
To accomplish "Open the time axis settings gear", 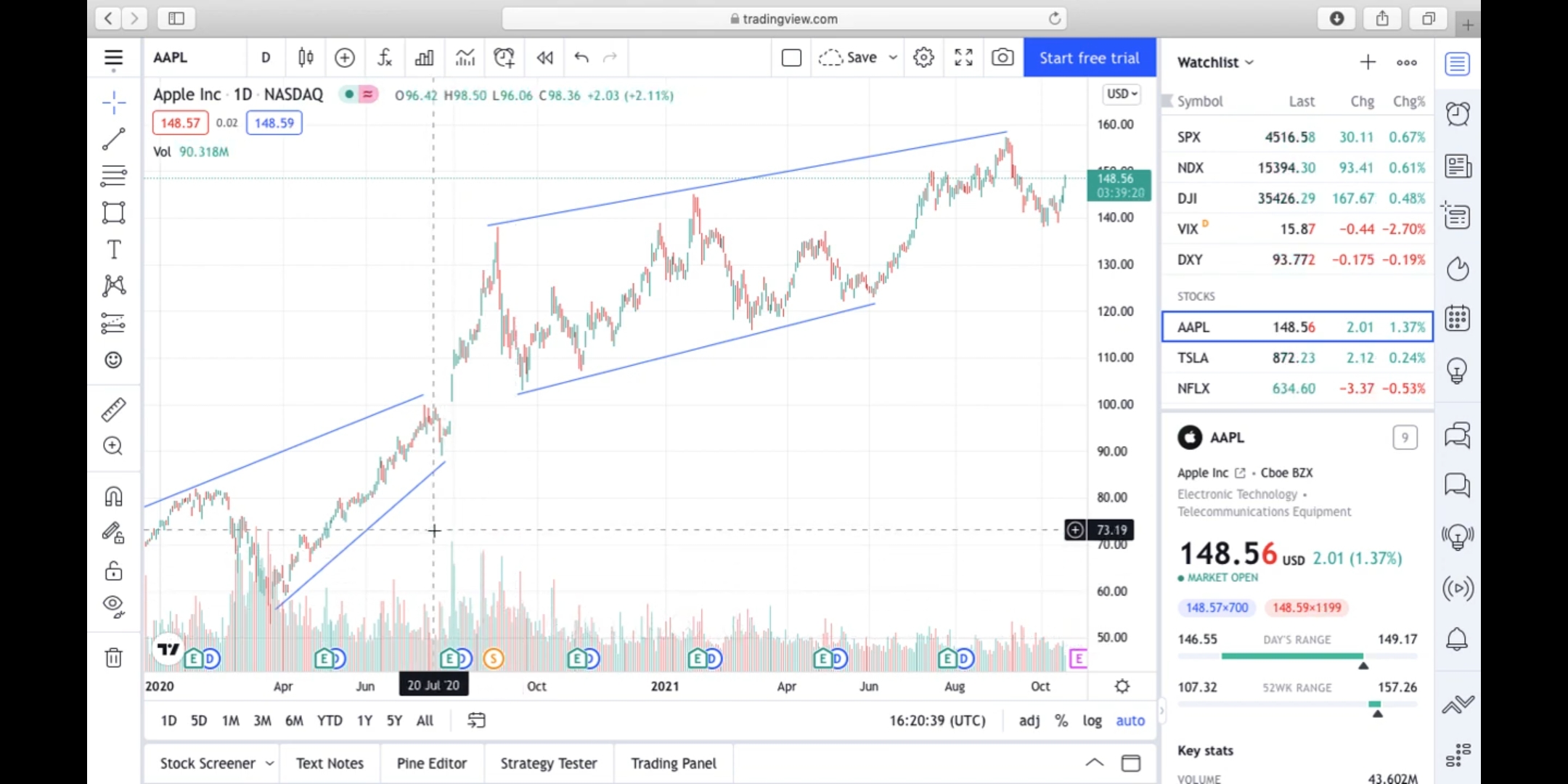I will [x=1122, y=686].
